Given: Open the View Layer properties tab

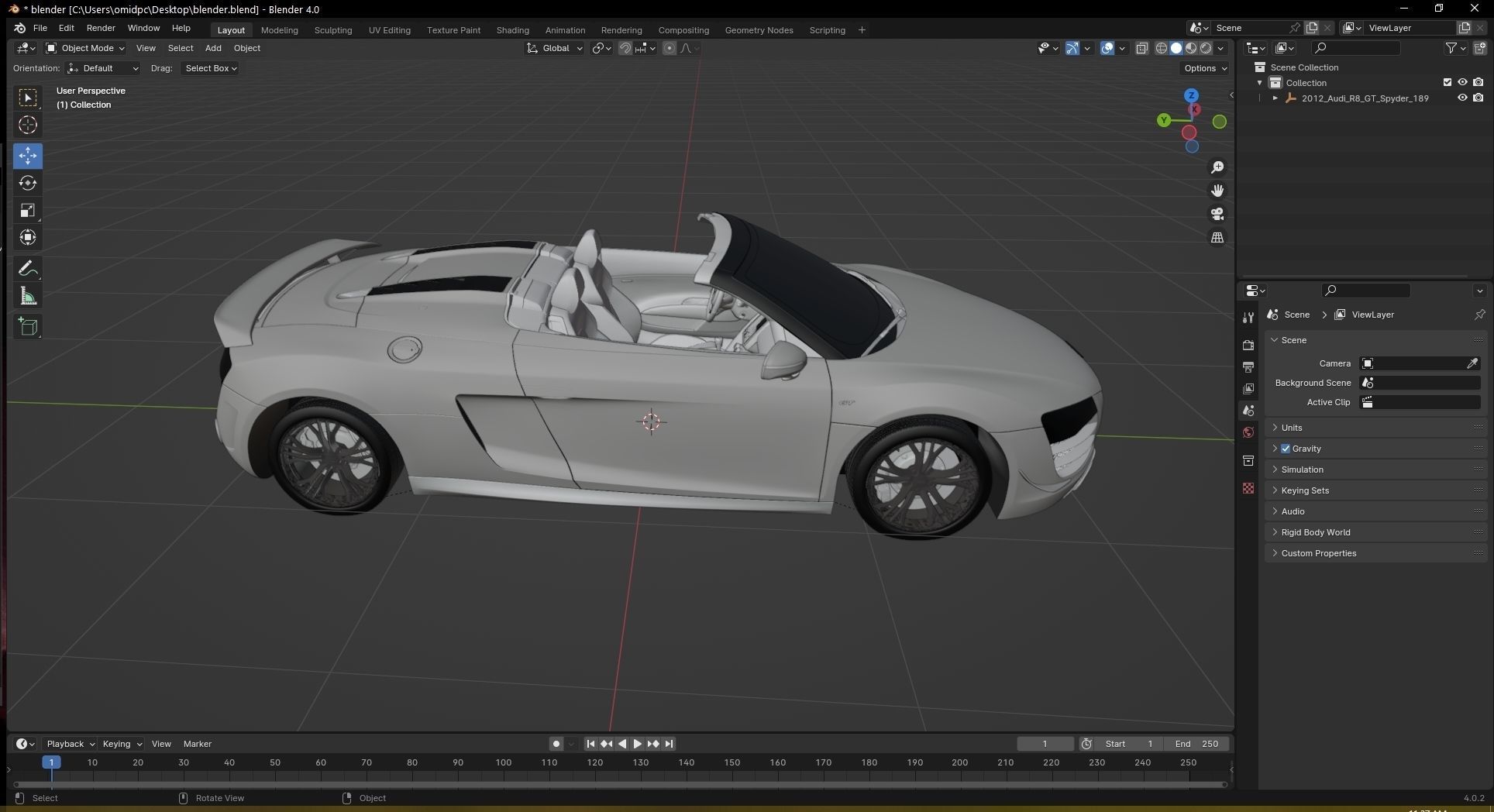Looking at the screenshot, I should point(1248,388).
